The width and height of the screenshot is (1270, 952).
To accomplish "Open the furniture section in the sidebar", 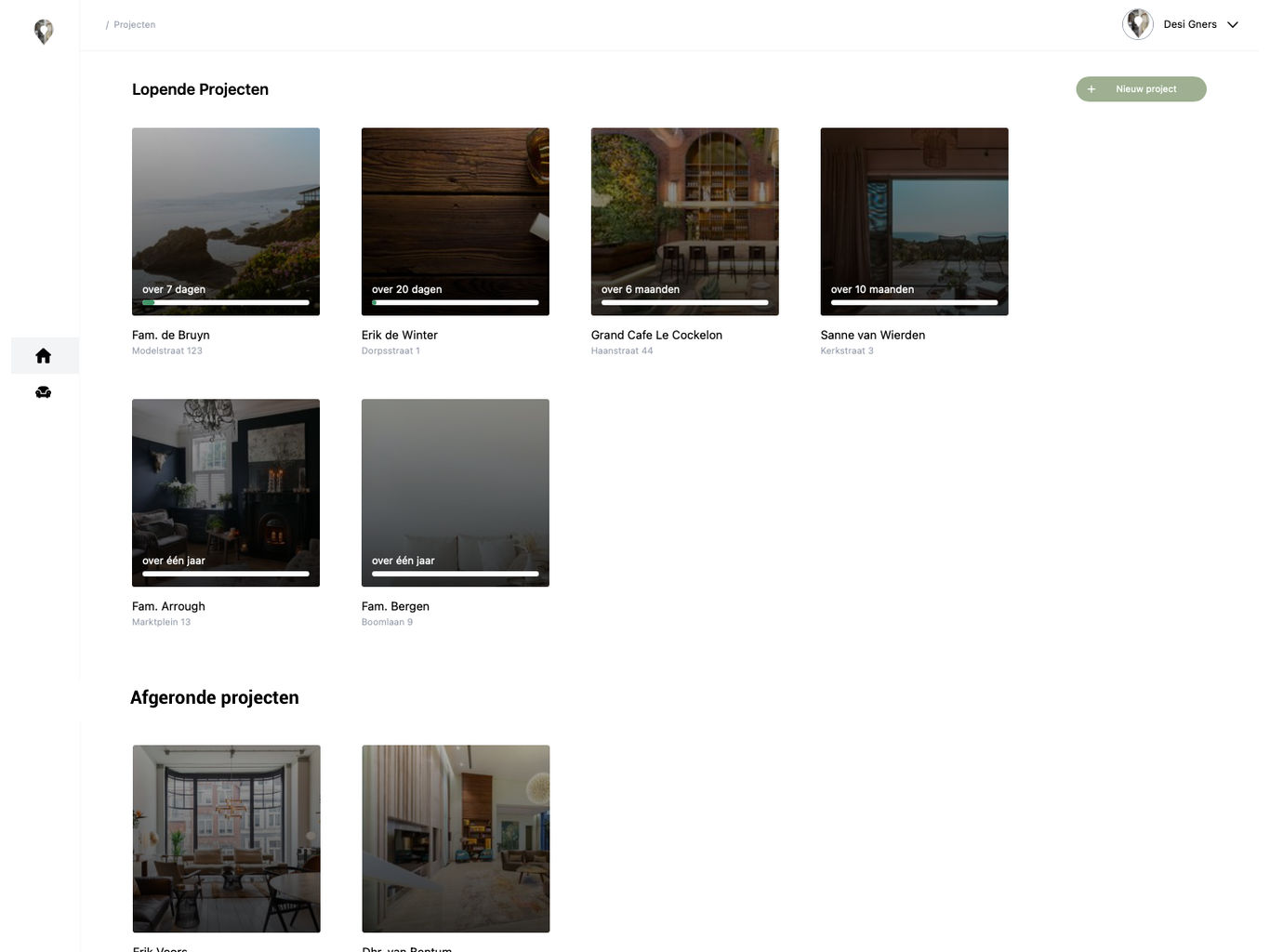I will (44, 392).
